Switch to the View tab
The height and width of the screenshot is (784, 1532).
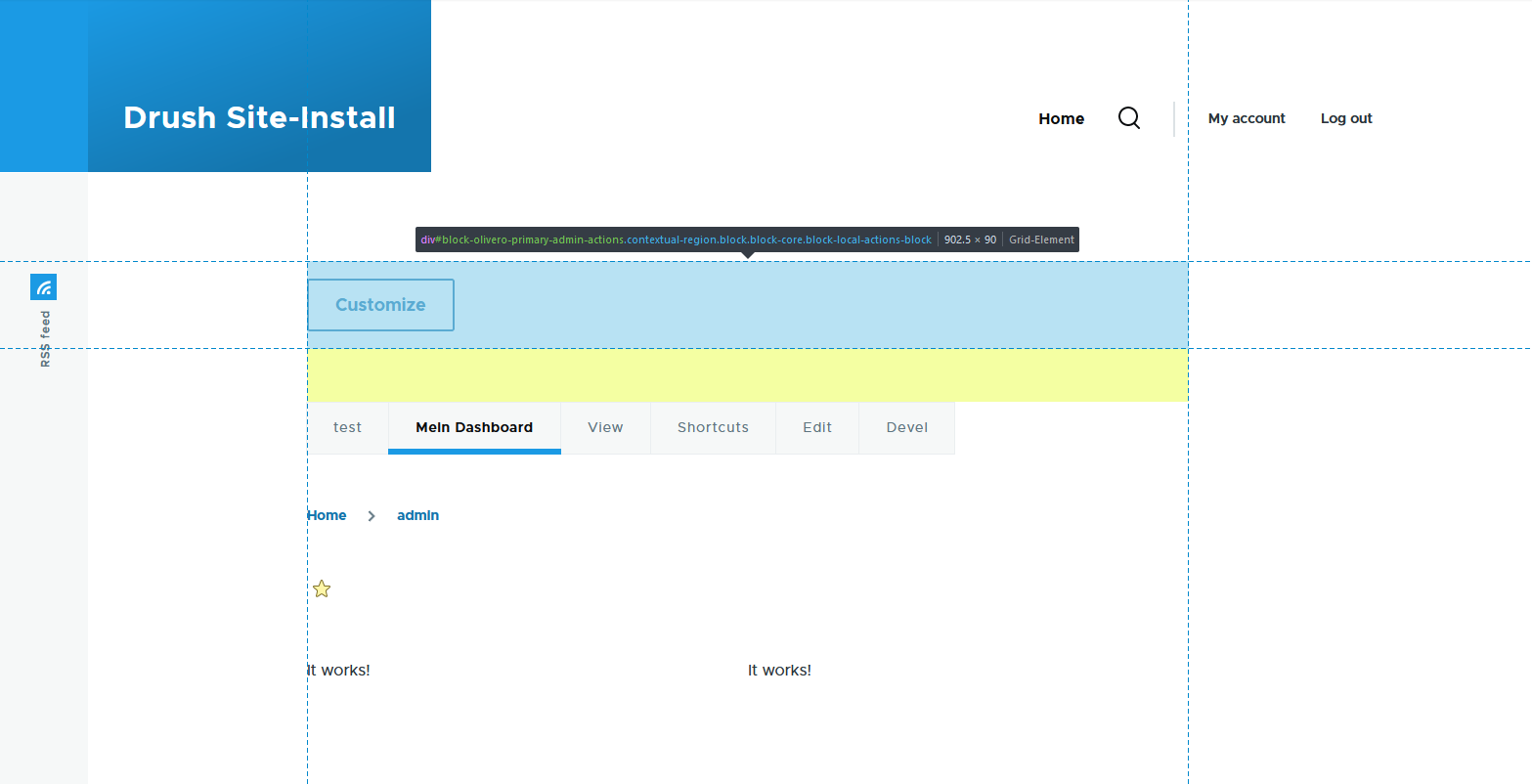click(x=605, y=427)
